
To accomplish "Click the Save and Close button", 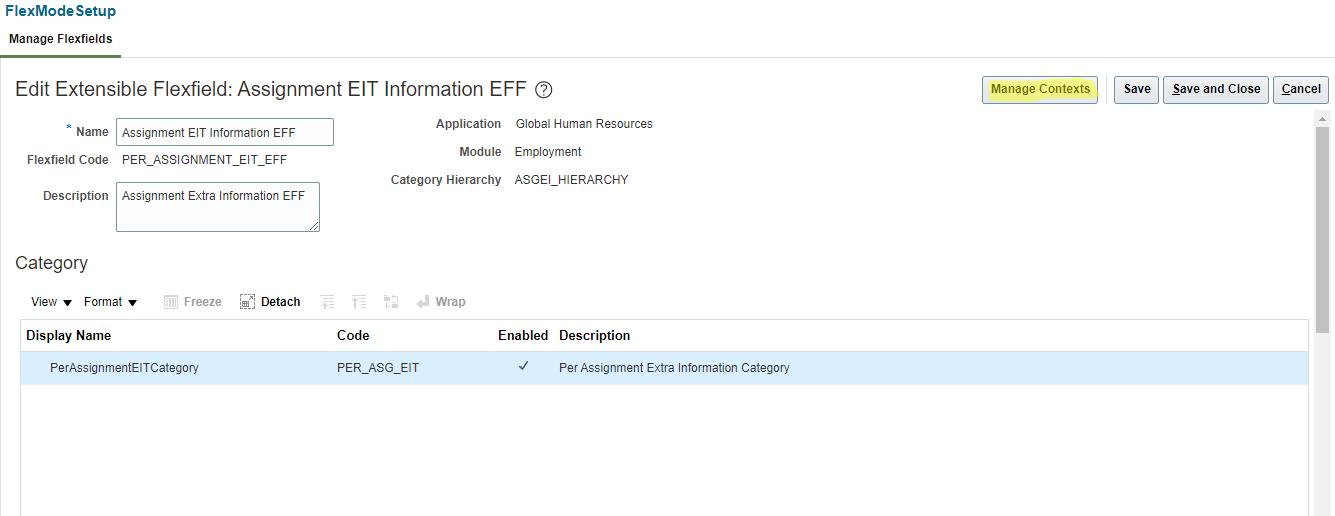I will click(1216, 89).
